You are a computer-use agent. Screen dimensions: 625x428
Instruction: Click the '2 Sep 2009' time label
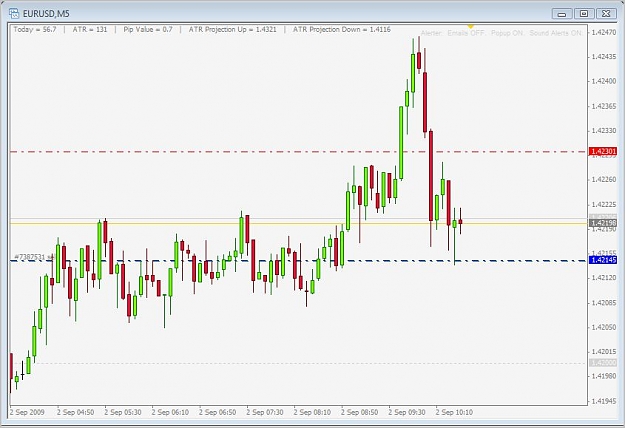coord(27,412)
